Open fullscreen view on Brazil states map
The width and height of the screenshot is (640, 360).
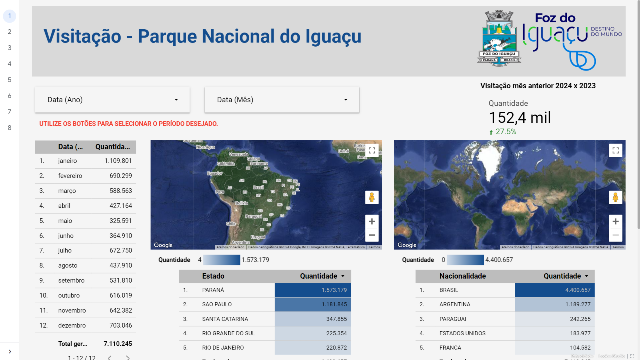[x=371, y=151]
